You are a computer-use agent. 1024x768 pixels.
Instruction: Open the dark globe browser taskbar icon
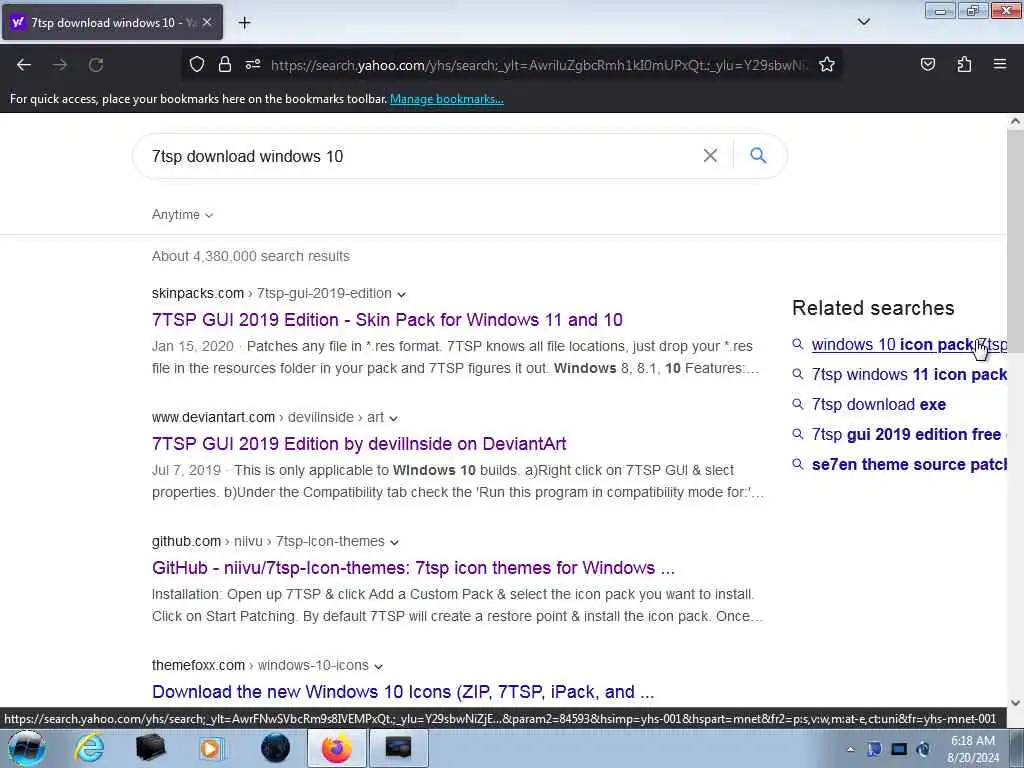(x=275, y=748)
